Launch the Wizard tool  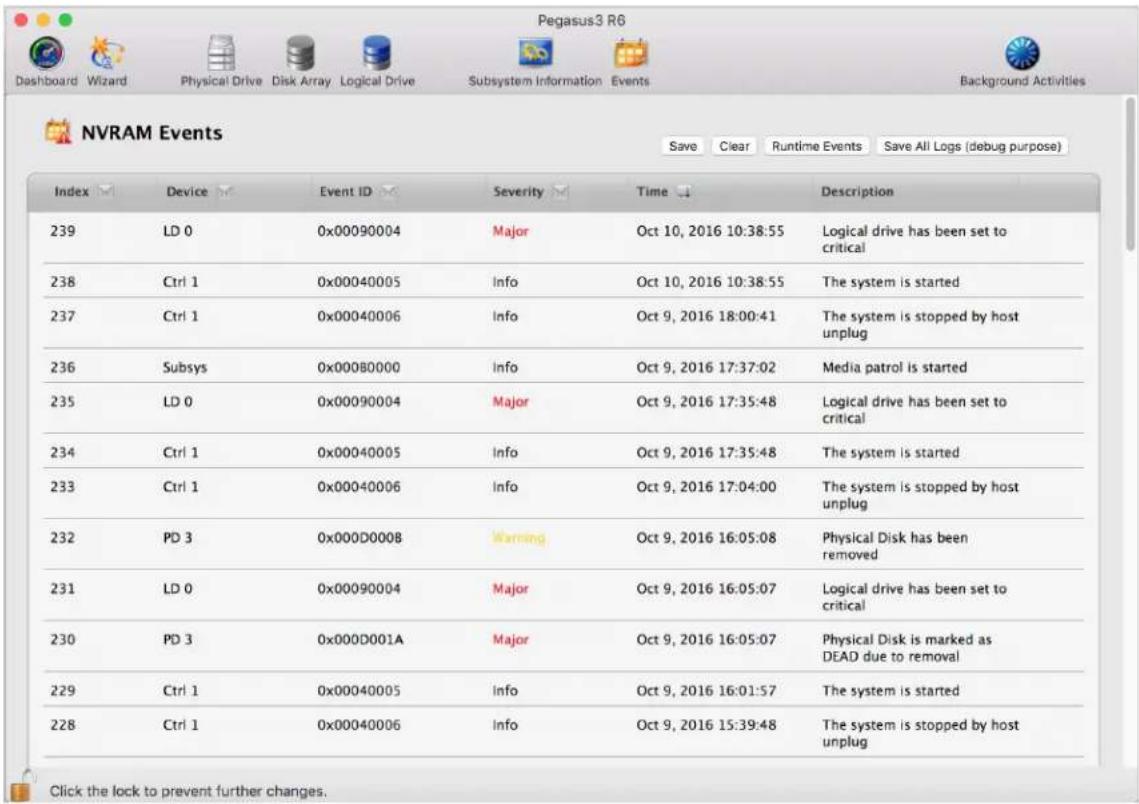tap(107, 61)
